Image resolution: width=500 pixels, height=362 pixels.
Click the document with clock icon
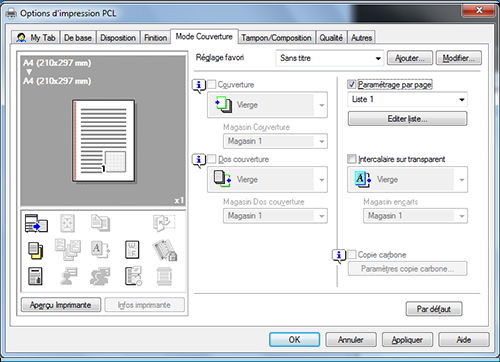click(133, 276)
